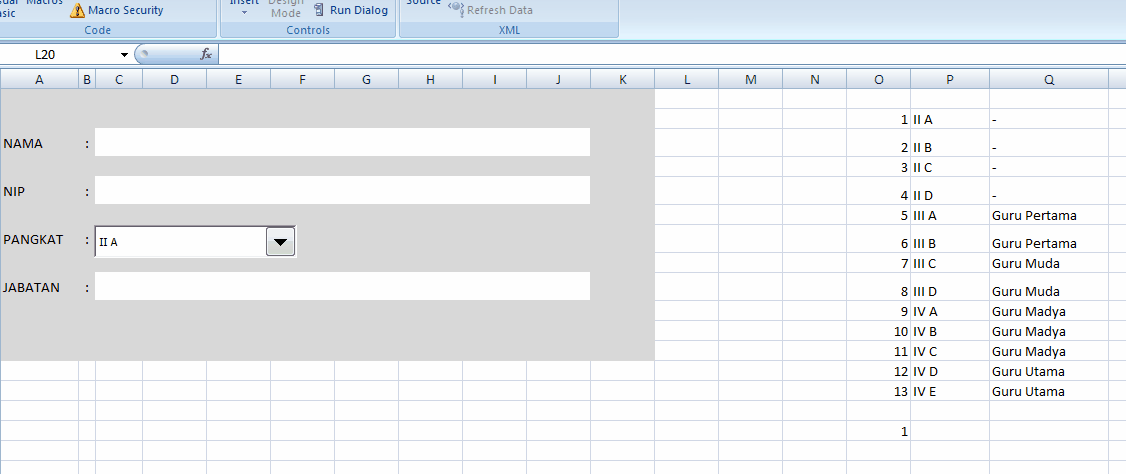This screenshot has width=1126, height=474.
Task: Select Guru Madya cell beside IV C
Action: pos(1050,351)
